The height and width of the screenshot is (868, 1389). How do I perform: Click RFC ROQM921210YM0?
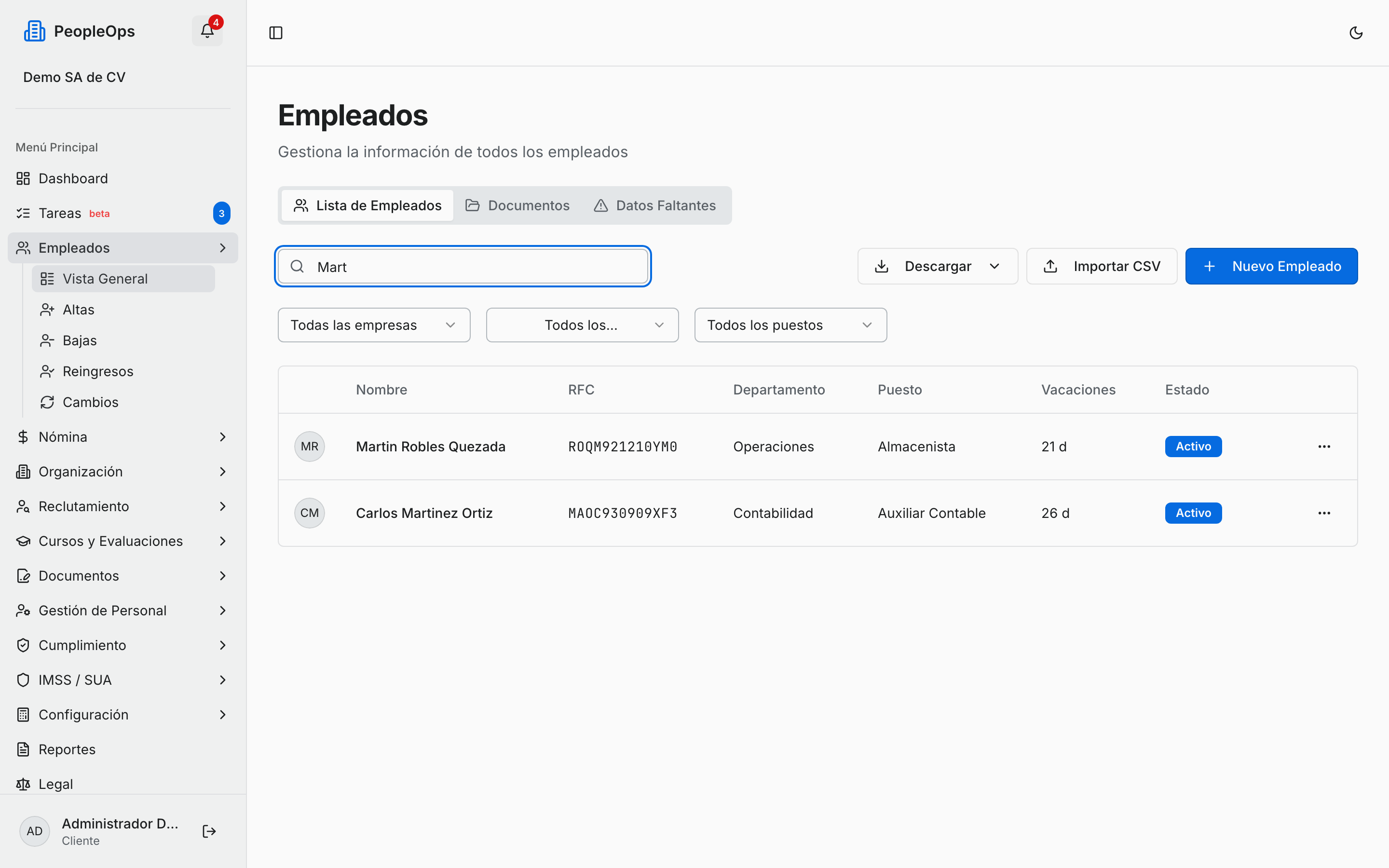pos(623,447)
